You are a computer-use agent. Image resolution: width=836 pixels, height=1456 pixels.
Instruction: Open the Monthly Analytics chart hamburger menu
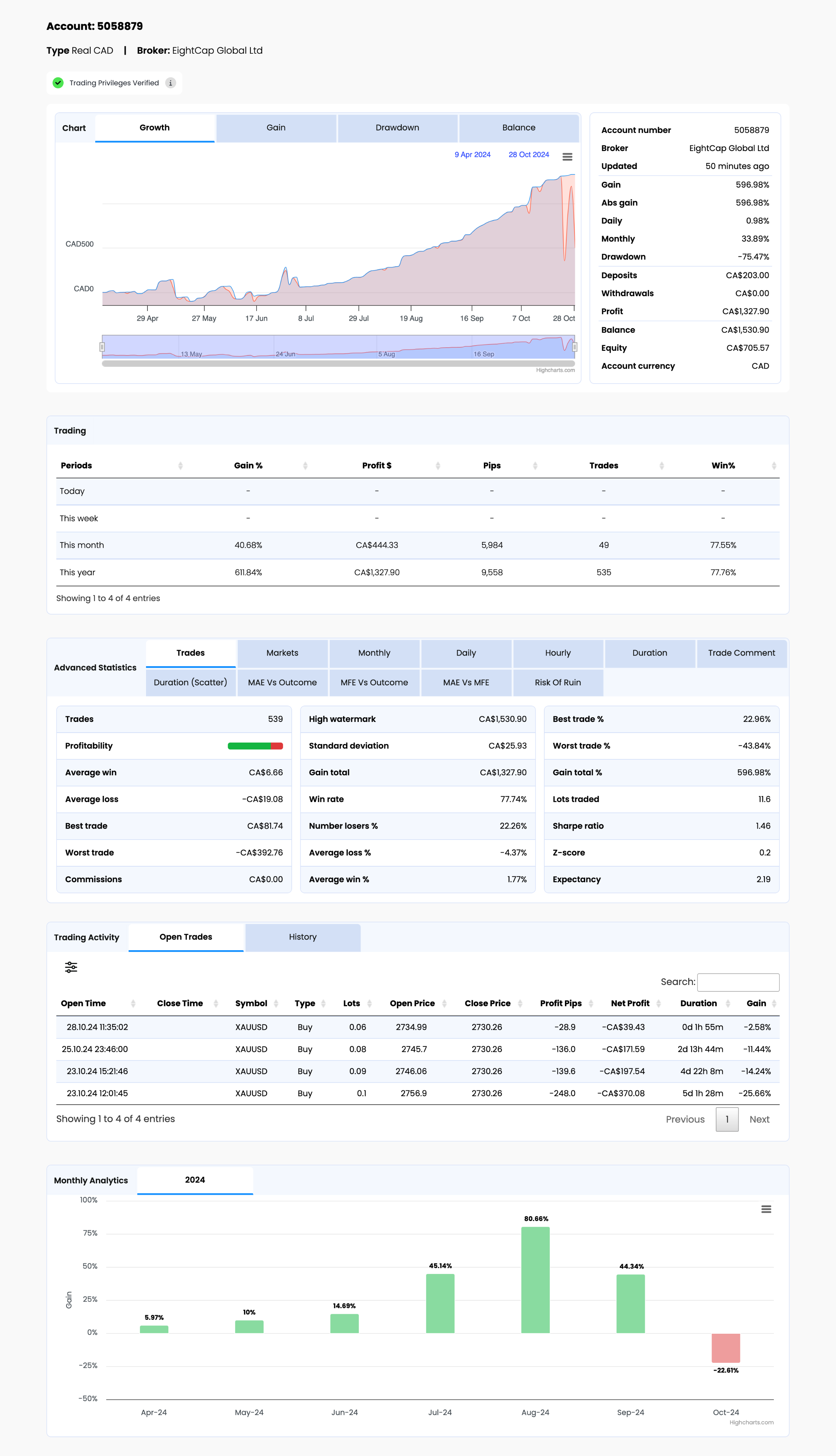tap(766, 1209)
